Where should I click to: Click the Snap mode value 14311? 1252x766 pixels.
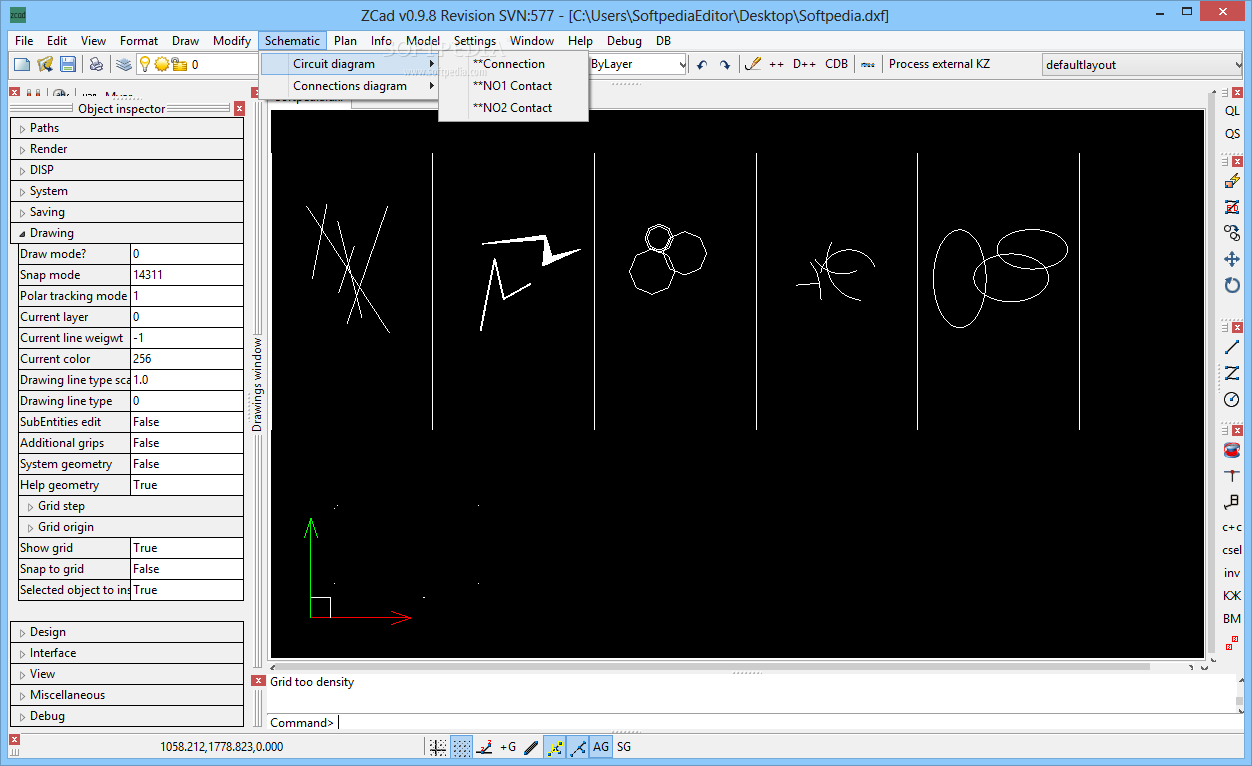point(187,275)
